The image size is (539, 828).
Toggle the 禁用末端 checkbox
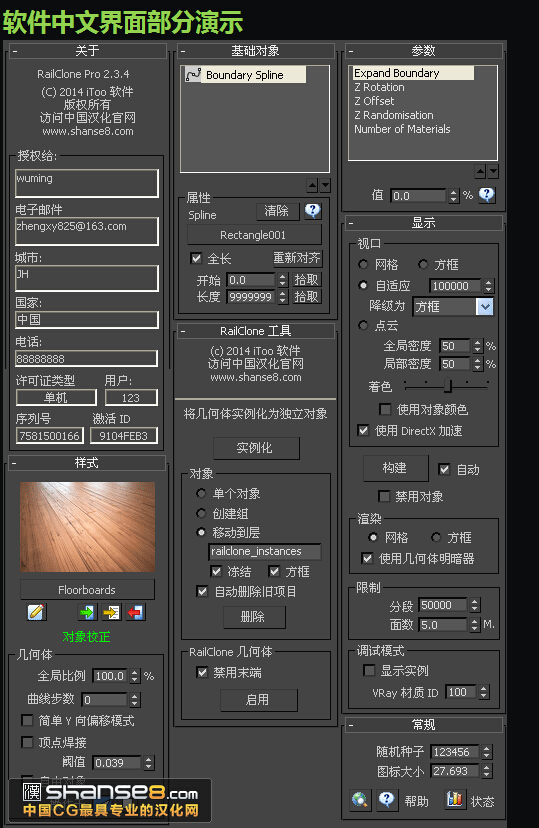[x=202, y=672]
